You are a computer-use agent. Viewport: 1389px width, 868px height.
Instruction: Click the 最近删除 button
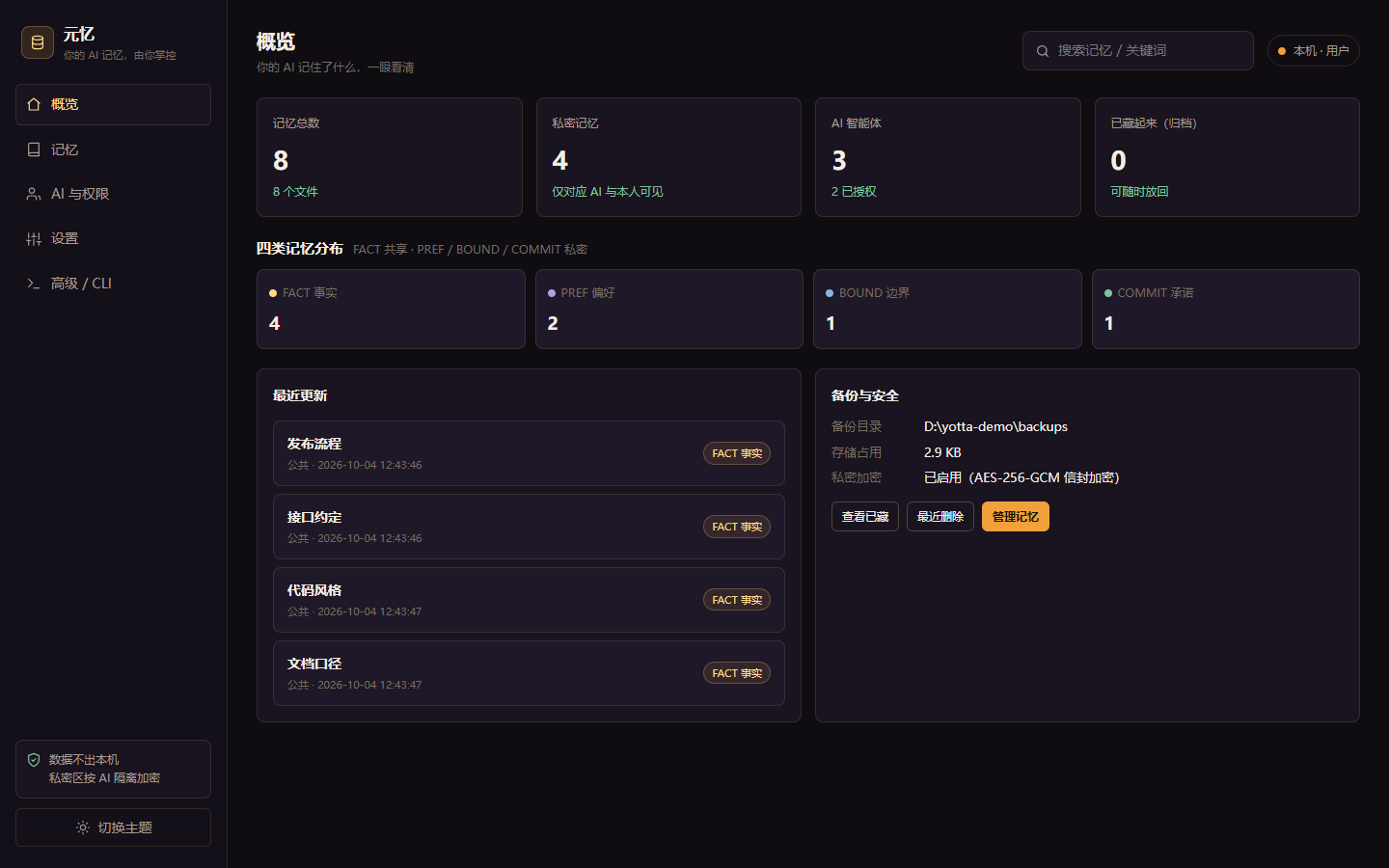[940, 516]
